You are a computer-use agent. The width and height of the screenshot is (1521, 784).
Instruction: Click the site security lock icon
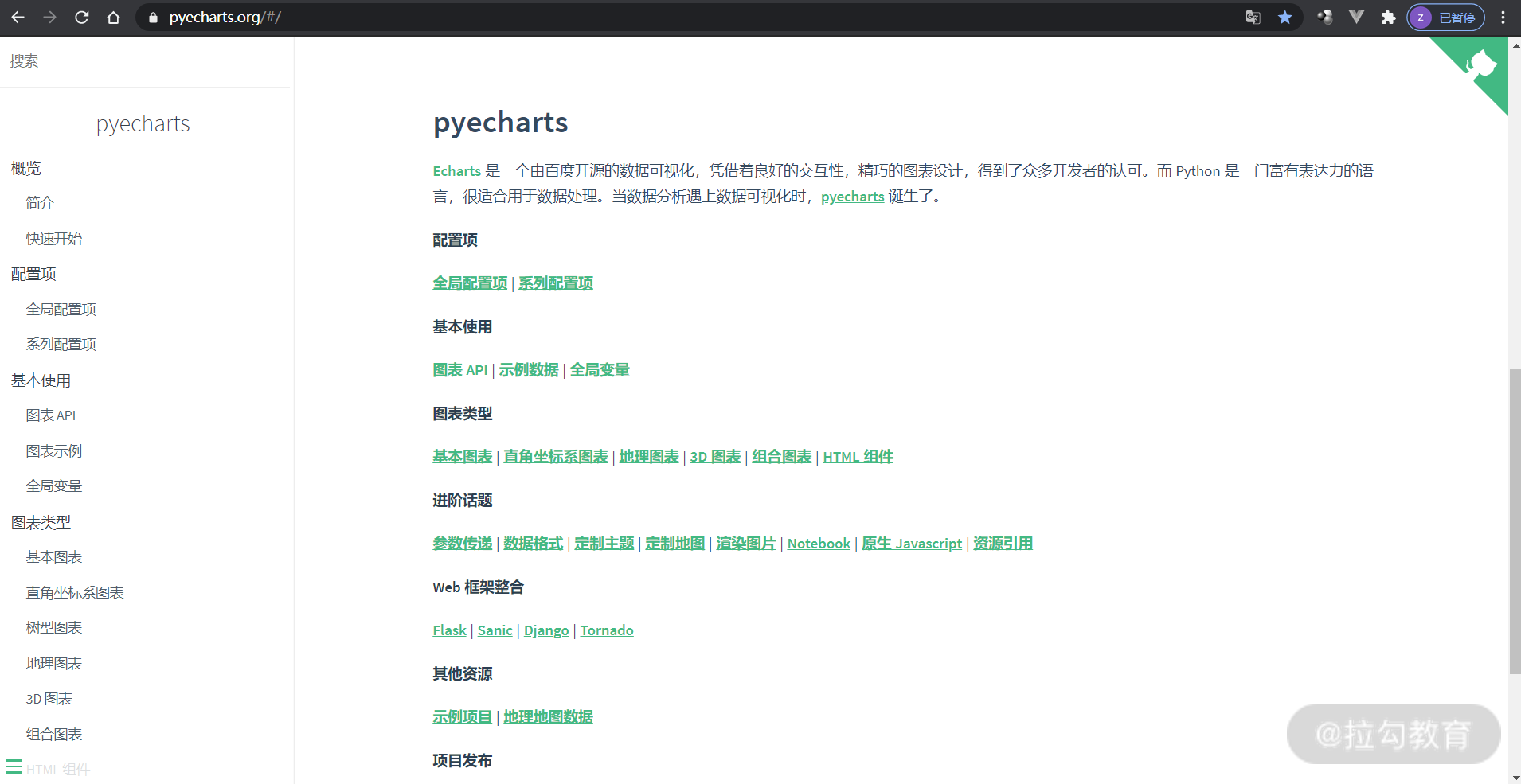pyautogui.click(x=154, y=18)
